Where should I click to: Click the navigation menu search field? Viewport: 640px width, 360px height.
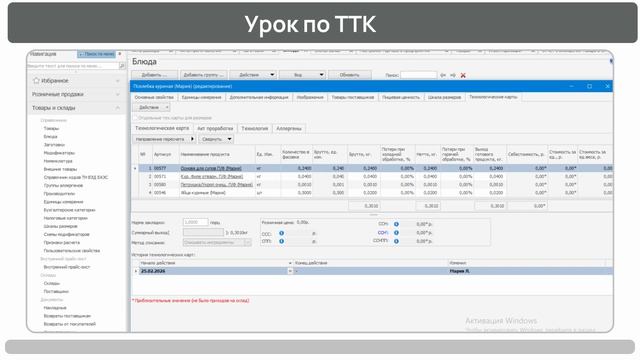click(x=72, y=66)
